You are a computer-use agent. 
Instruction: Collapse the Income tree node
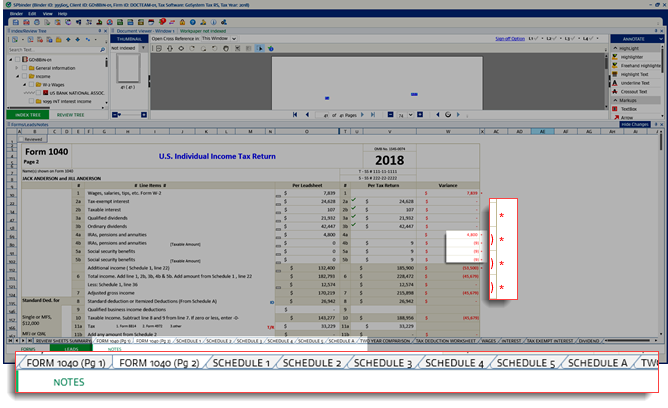click(x=17, y=75)
